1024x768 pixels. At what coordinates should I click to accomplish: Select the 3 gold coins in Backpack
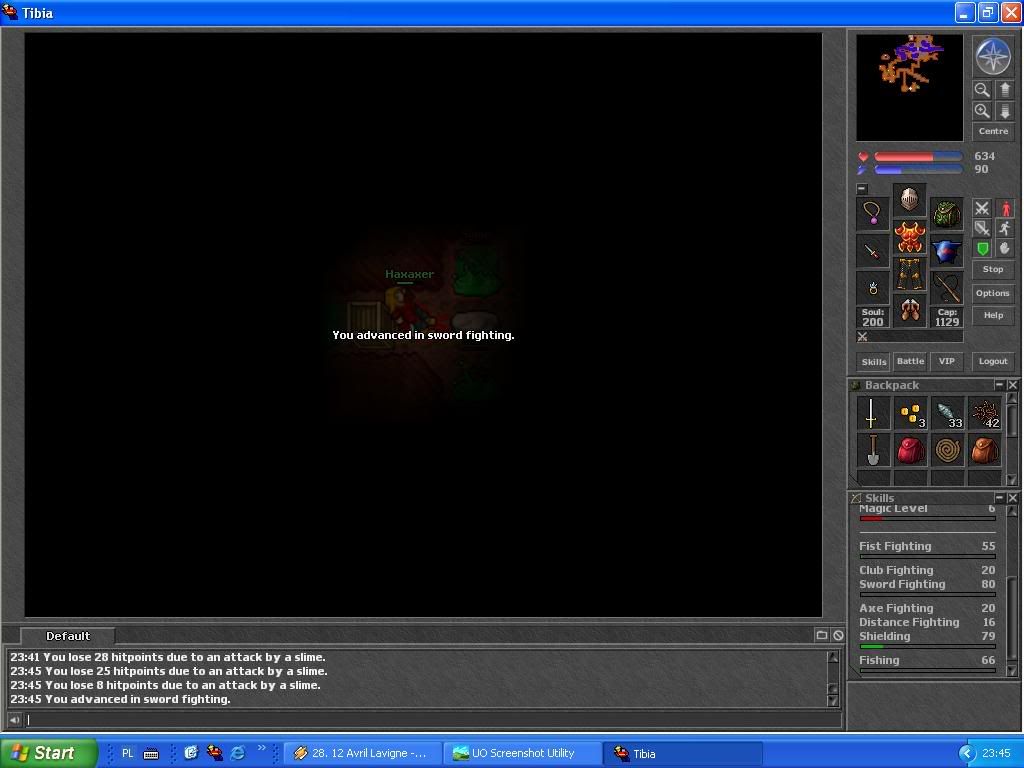[910, 413]
